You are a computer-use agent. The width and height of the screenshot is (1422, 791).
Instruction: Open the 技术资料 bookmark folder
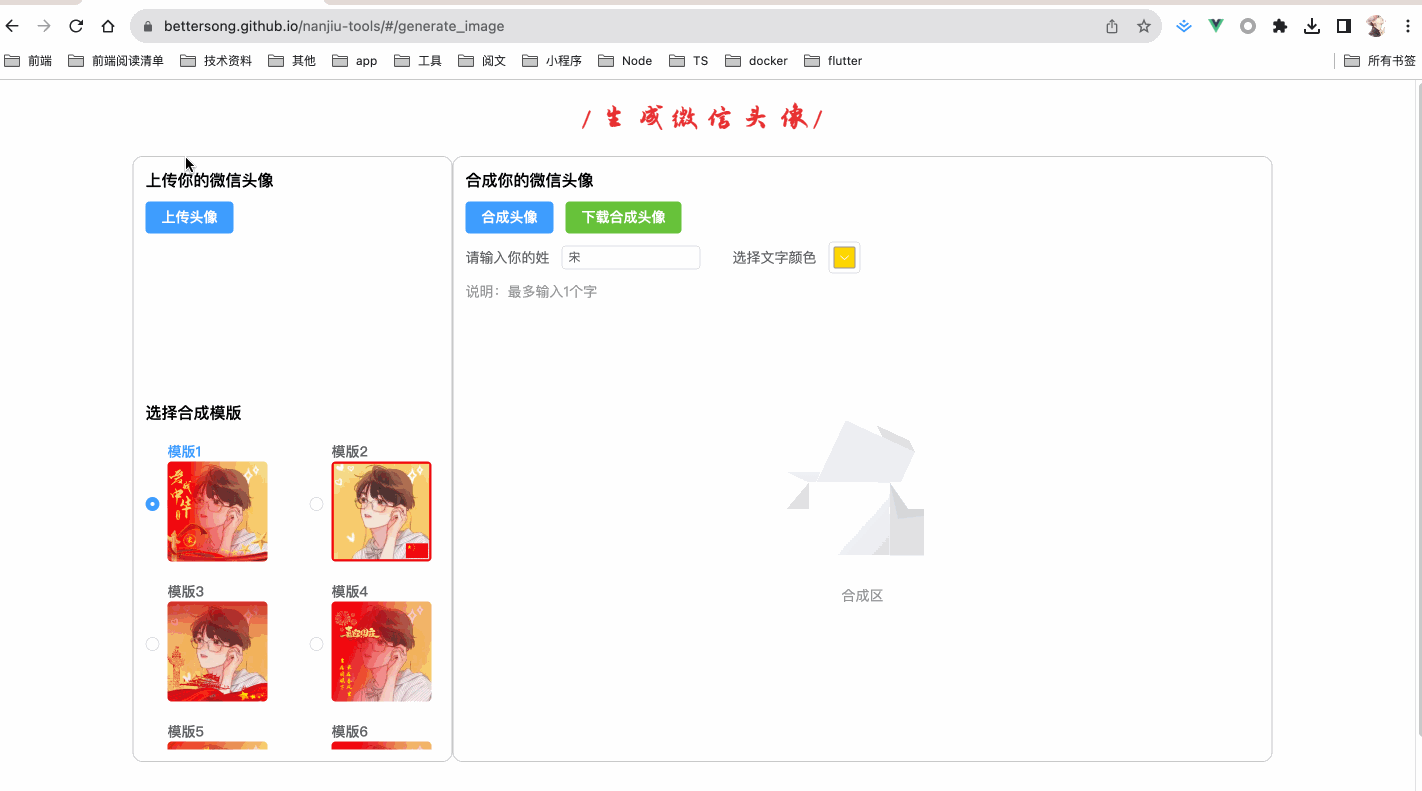216,61
